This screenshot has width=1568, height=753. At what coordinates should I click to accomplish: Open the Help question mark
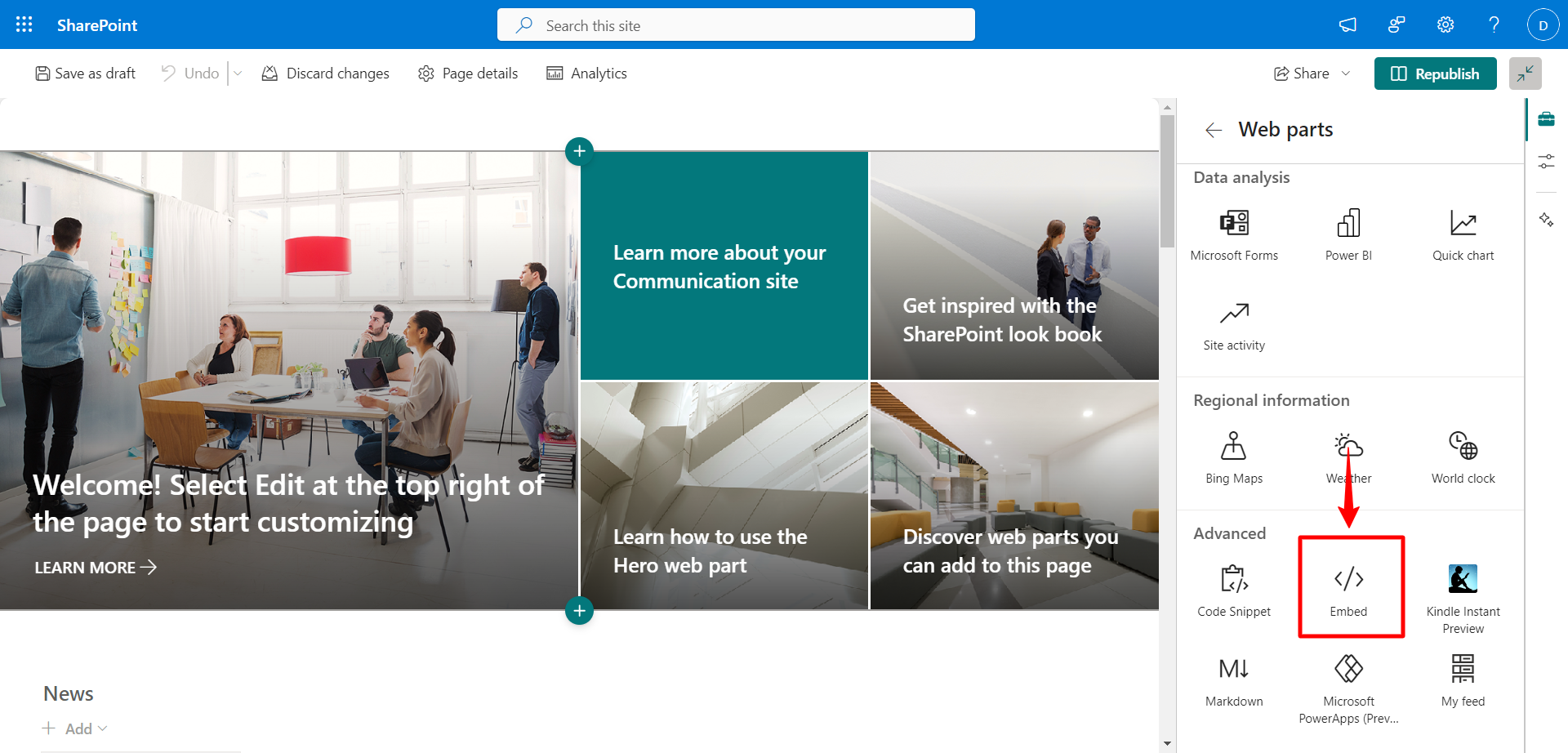pos(1494,25)
